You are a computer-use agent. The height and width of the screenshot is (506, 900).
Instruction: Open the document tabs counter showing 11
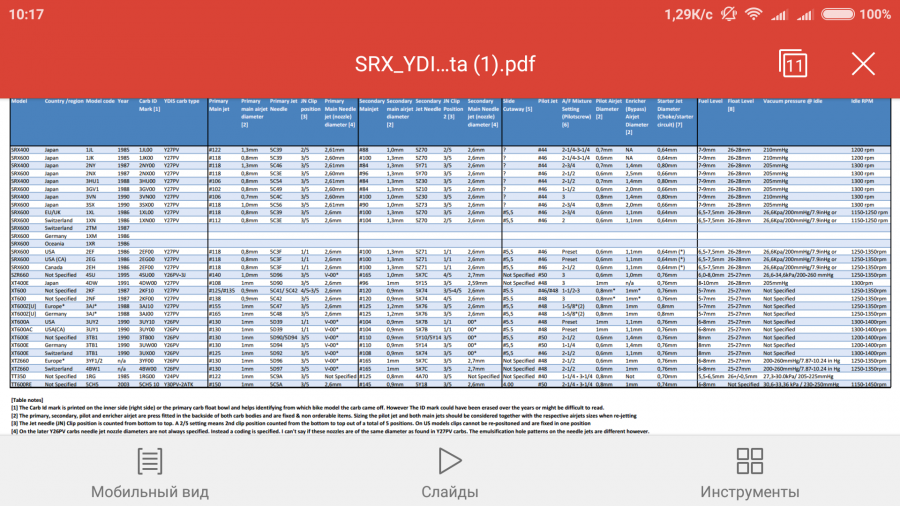(x=793, y=64)
